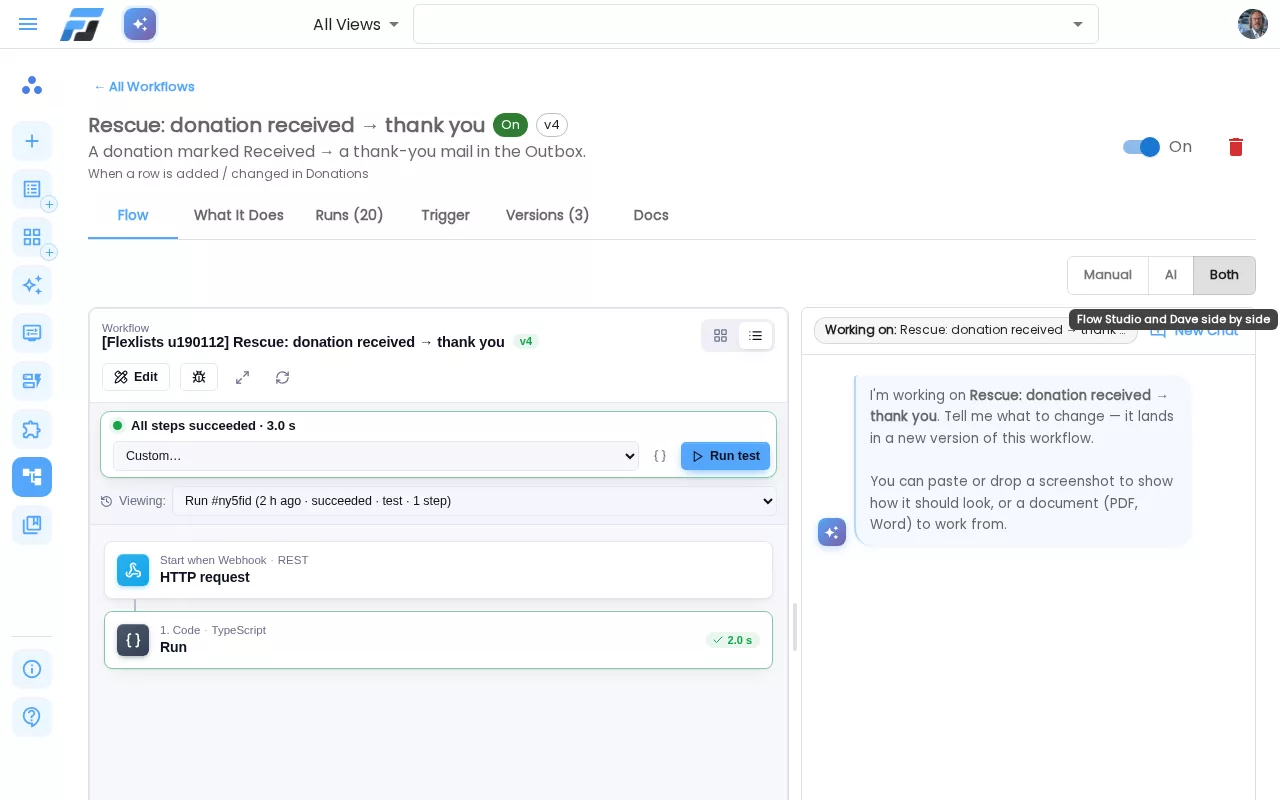
Task: Open the Runs (20) tab
Action: tap(350, 215)
